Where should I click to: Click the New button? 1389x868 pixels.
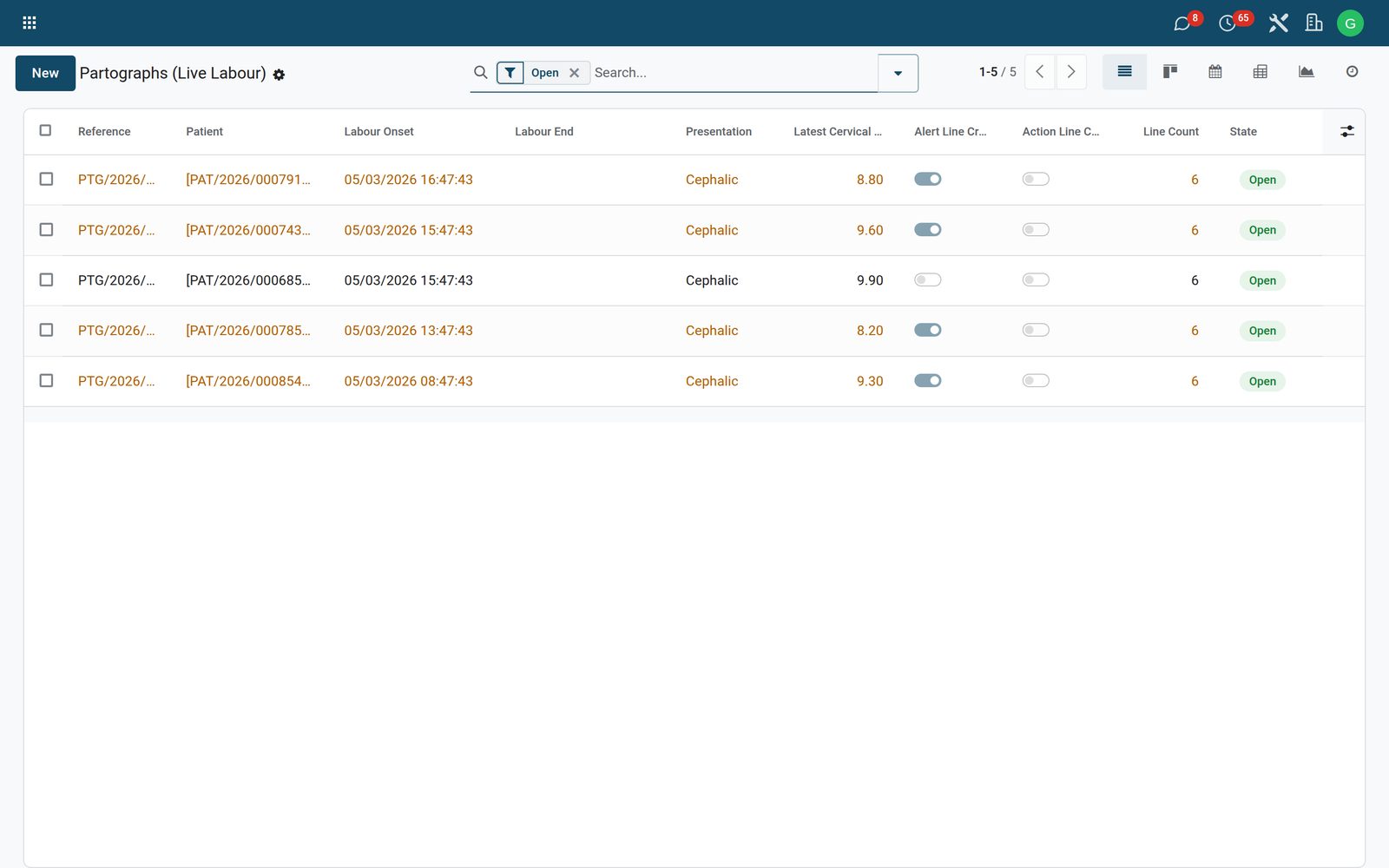pos(45,74)
